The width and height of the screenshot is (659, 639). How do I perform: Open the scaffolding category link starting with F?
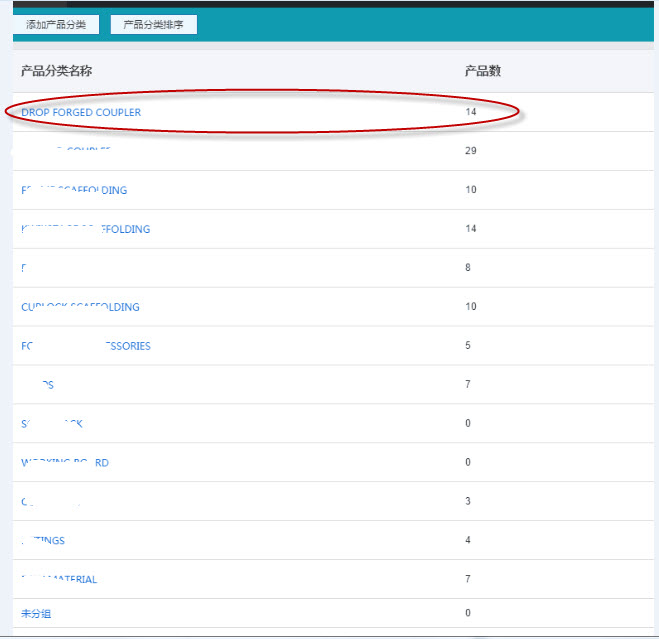[75, 190]
